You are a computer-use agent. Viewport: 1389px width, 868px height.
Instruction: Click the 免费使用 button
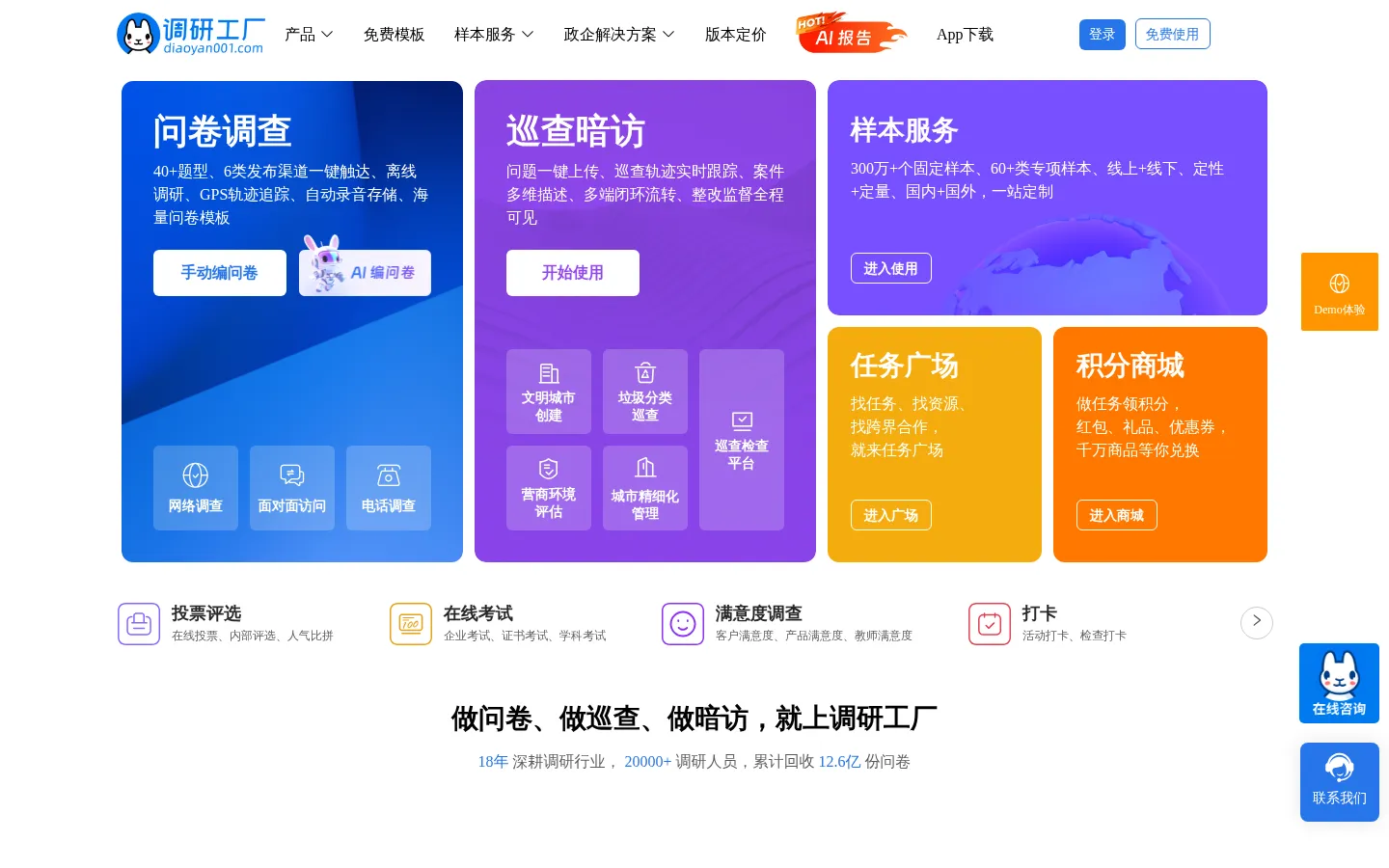coord(1173,35)
